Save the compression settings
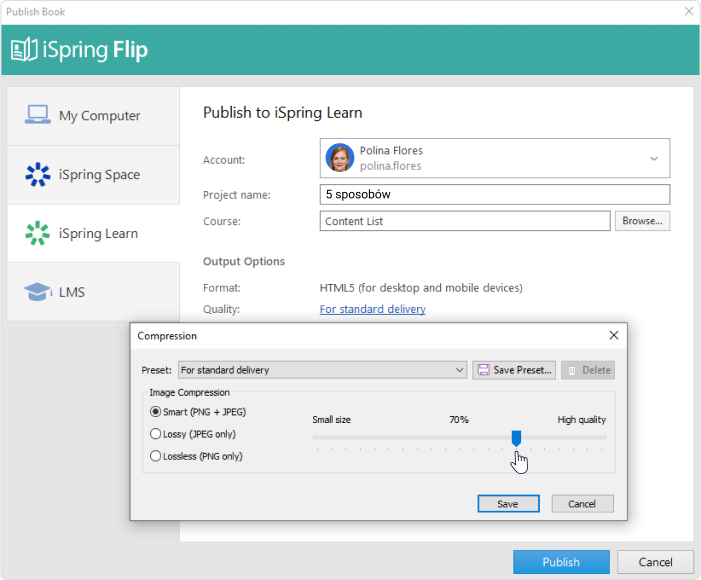Image resolution: width=701 pixels, height=580 pixels. click(x=508, y=504)
